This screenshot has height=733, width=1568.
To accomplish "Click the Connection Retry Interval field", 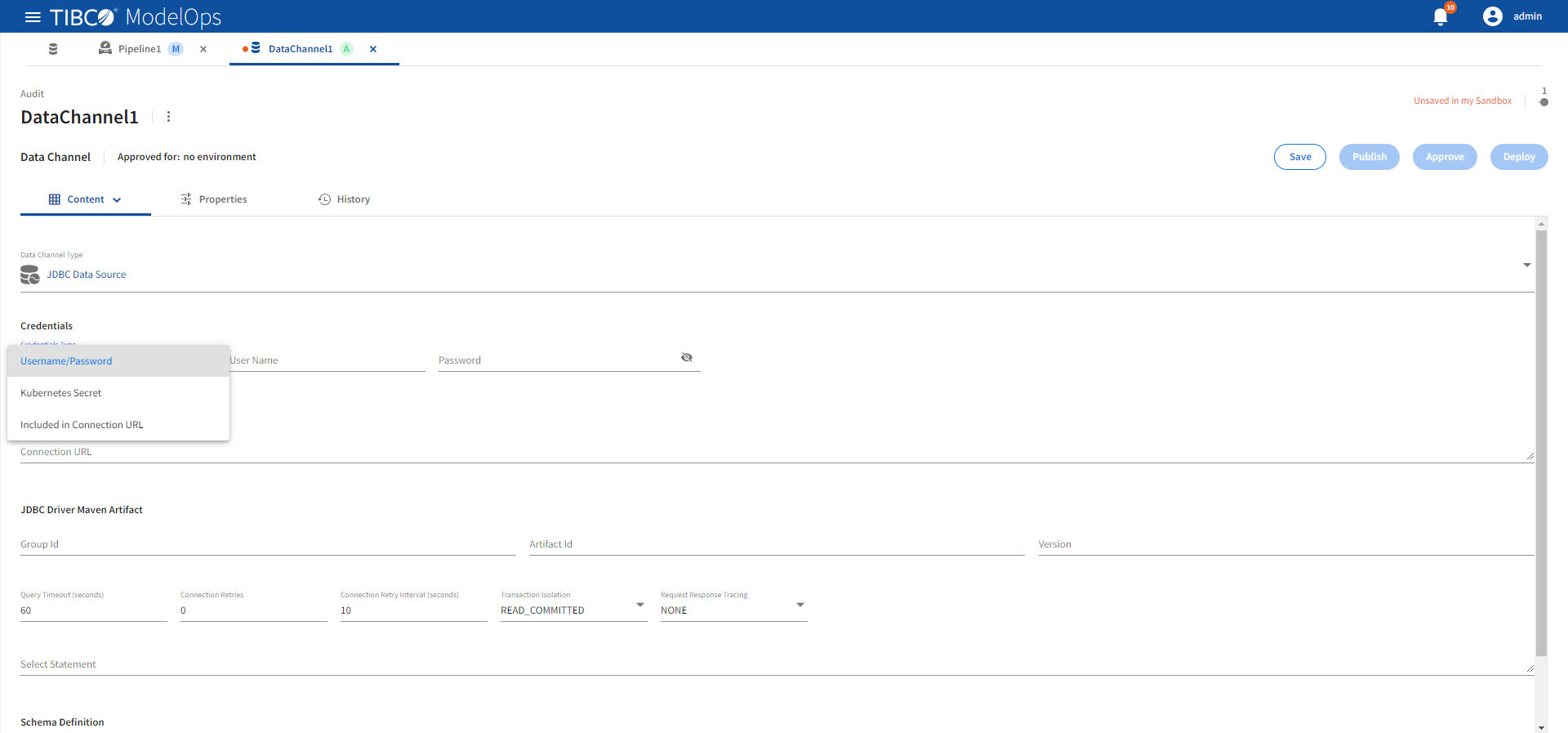I will point(414,610).
